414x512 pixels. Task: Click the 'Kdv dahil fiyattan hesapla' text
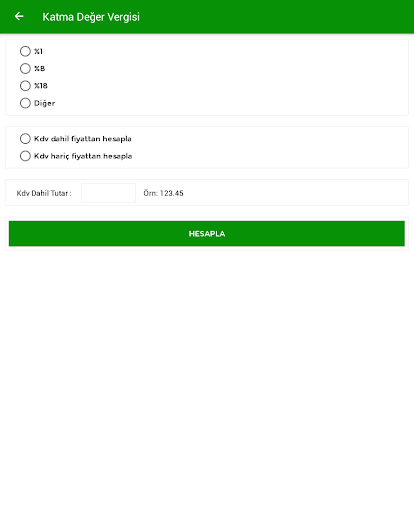(83, 139)
